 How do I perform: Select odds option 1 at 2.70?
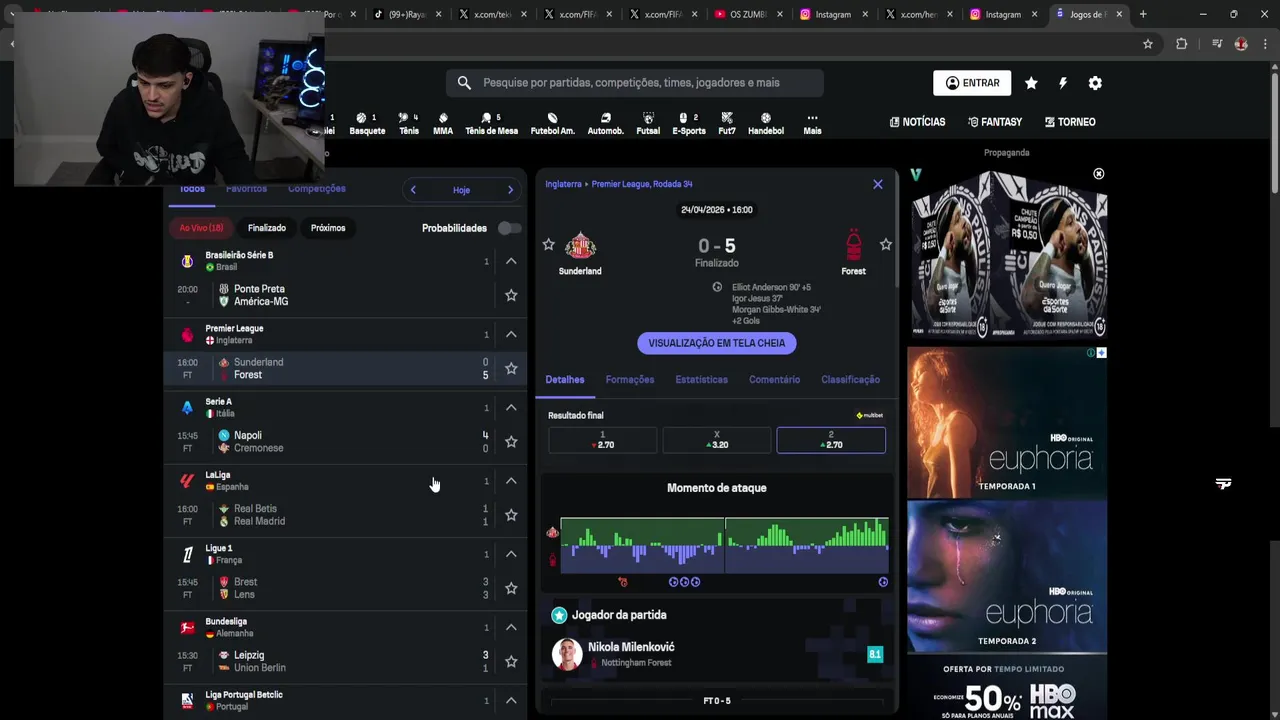pos(602,440)
